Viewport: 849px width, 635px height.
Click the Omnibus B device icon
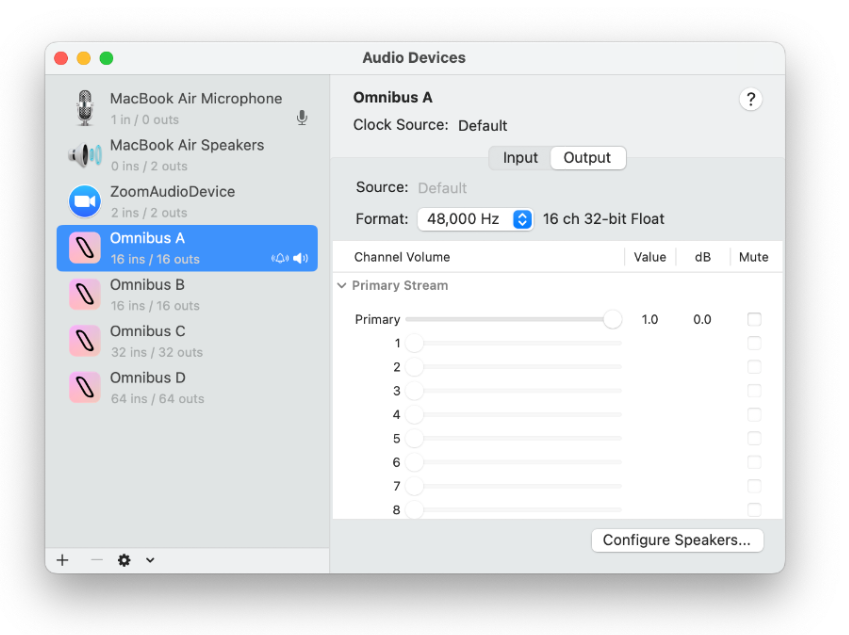coord(84,294)
